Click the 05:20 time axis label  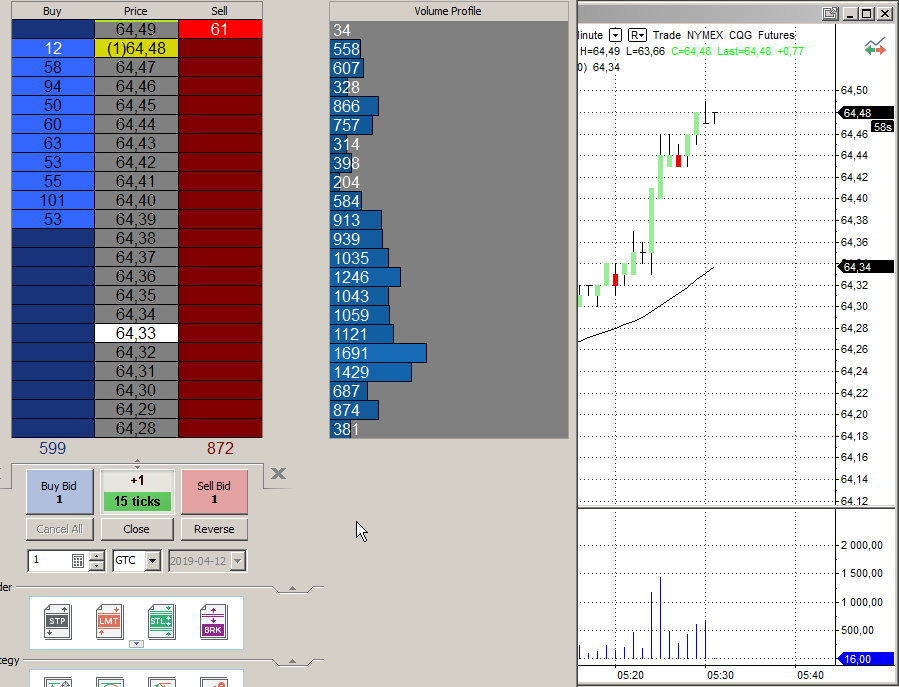[630, 675]
